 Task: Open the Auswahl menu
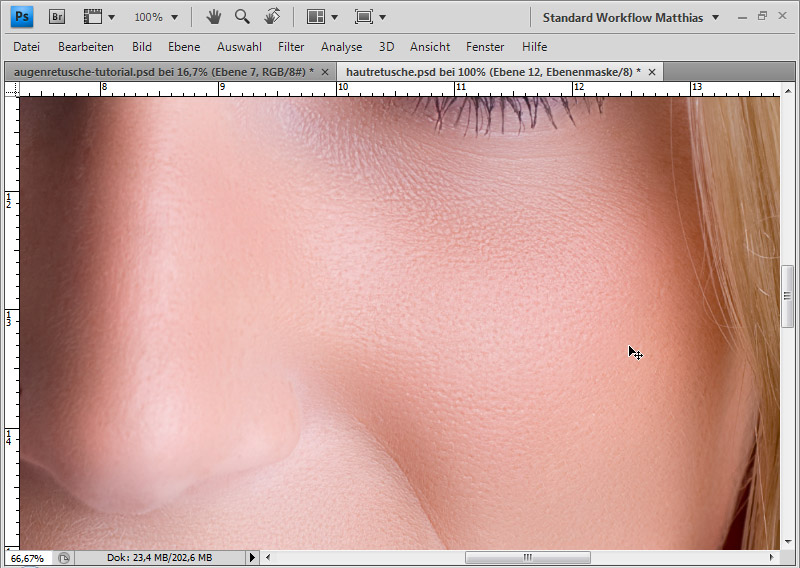[238, 47]
